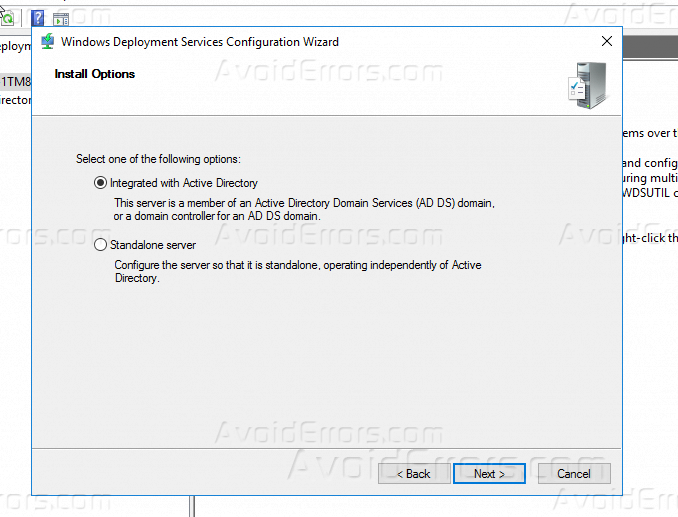Click the wizard's title bar icon
This screenshot has width=678, height=517.
coord(47,42)
